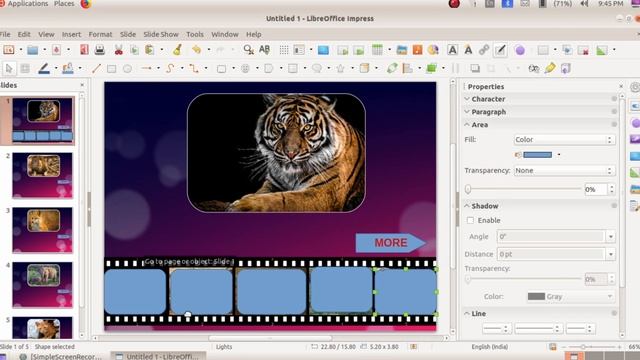
Task: Insert a text box A icon
Action: coord(452,50)
